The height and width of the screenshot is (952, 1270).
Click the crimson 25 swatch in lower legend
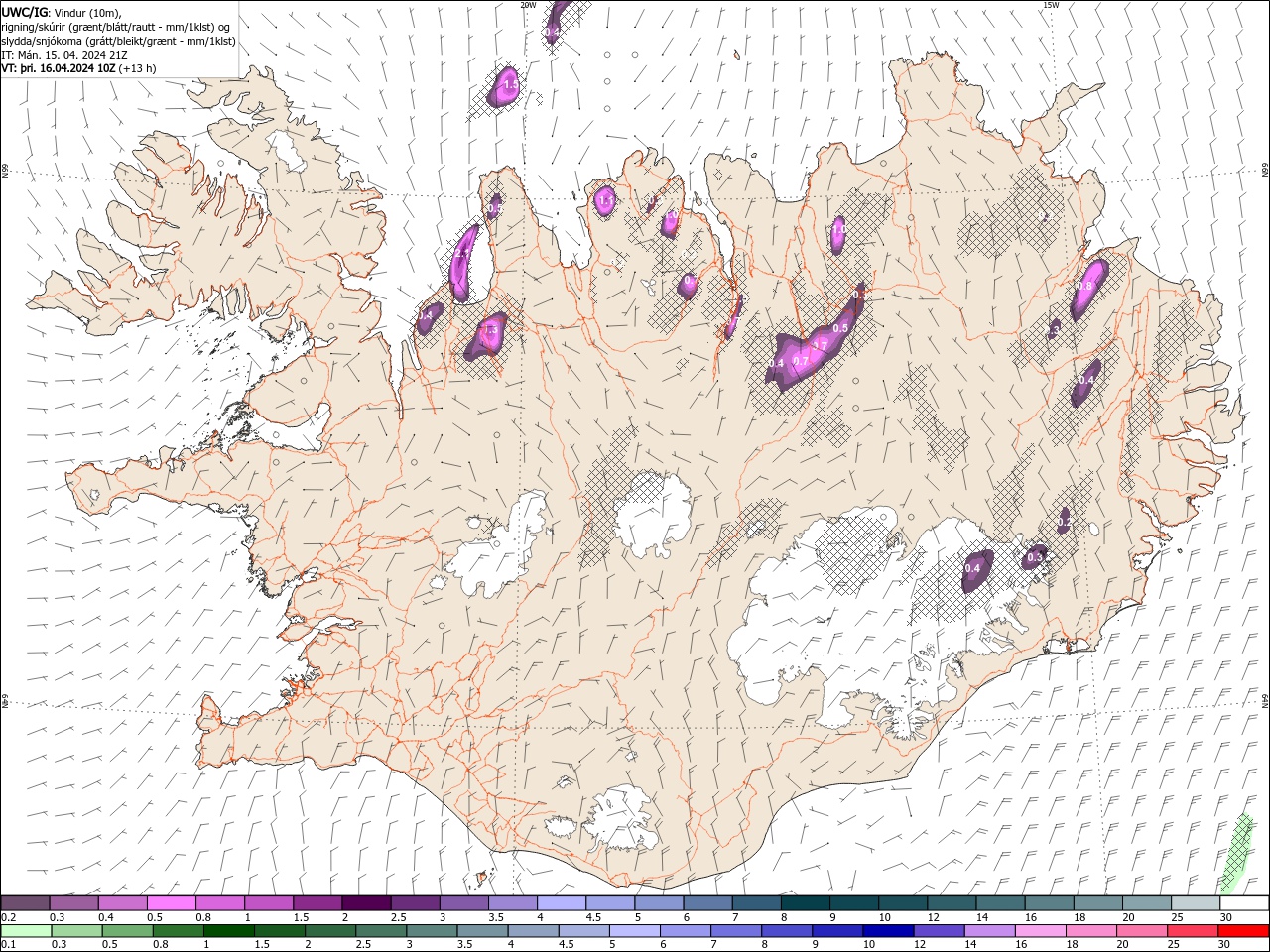click(x=1192, y=930)
